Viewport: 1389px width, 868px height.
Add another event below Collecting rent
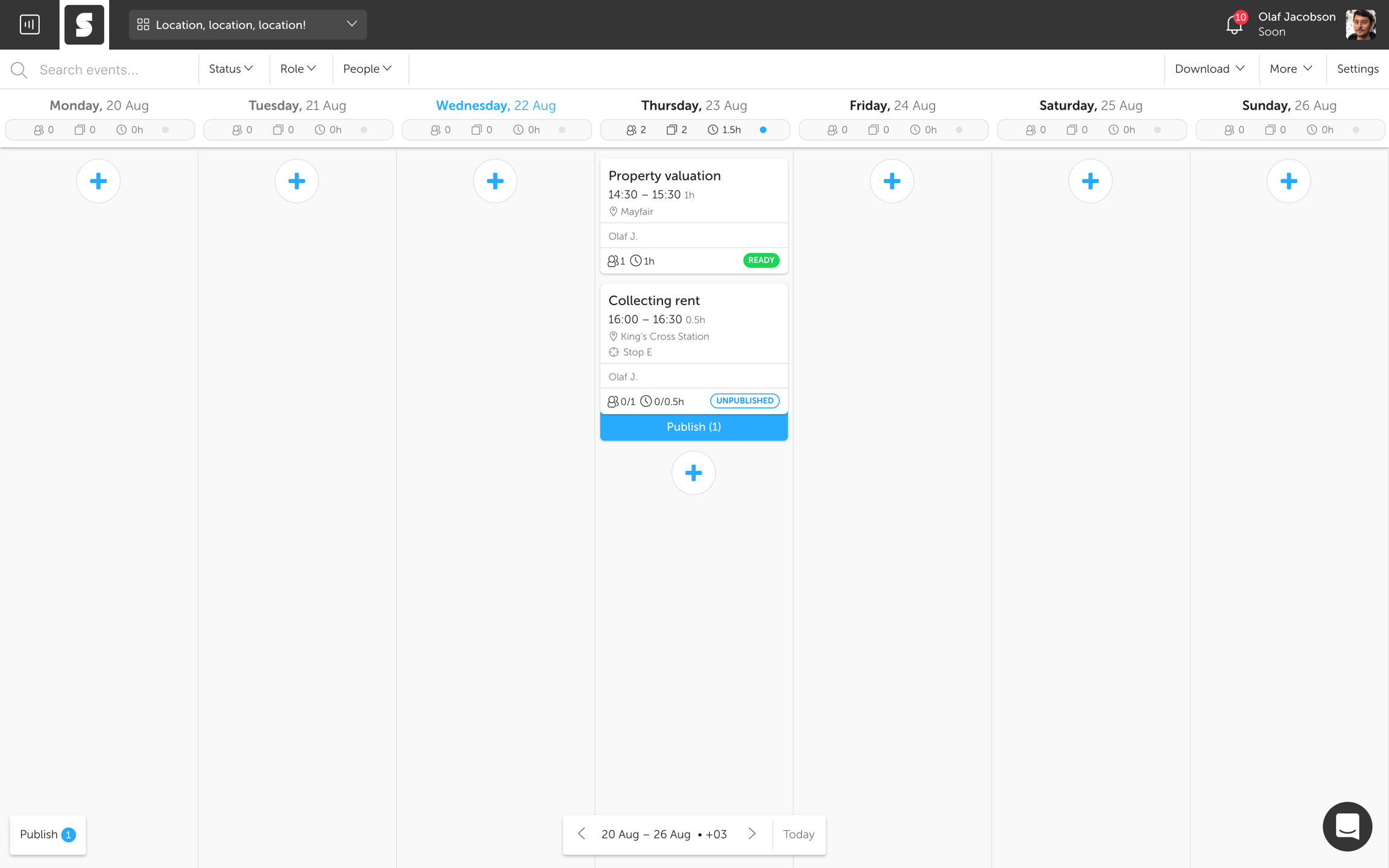[693, 473]
